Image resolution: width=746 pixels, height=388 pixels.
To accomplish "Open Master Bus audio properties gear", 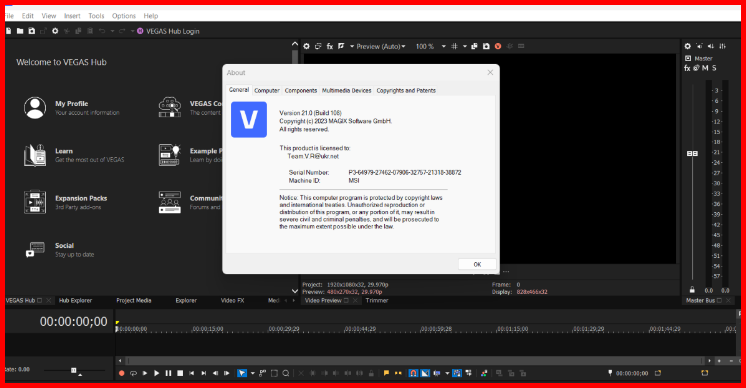I will pos(687,46).
